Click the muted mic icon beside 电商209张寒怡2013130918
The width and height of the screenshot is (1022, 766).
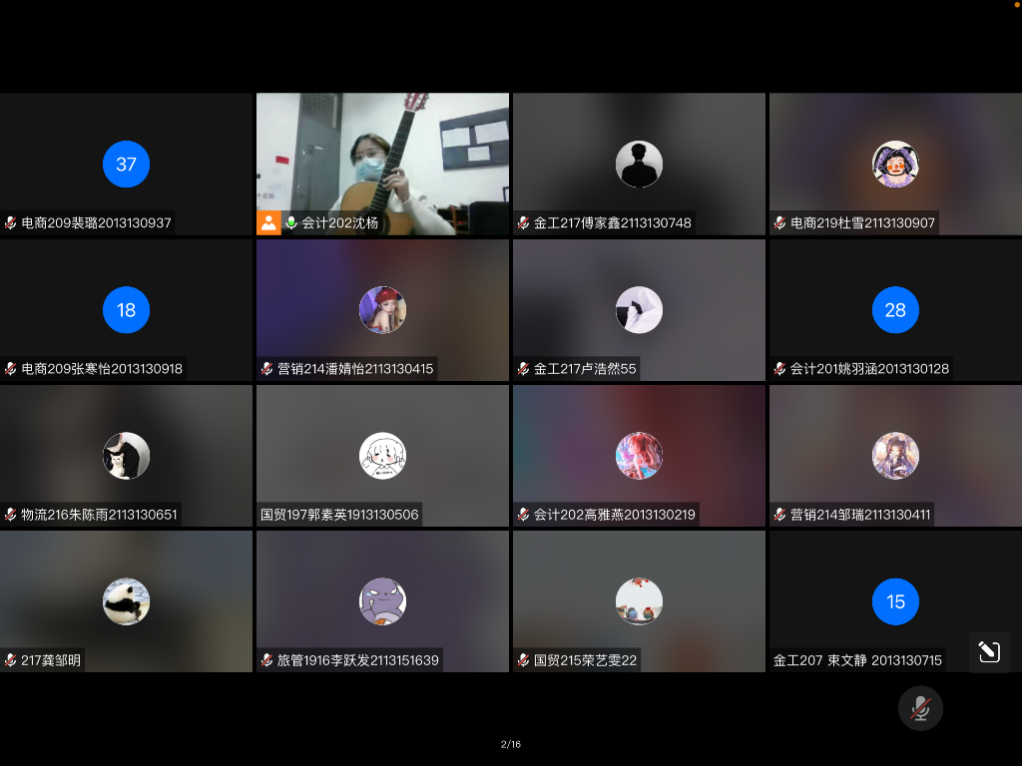(x=10, y=369)
